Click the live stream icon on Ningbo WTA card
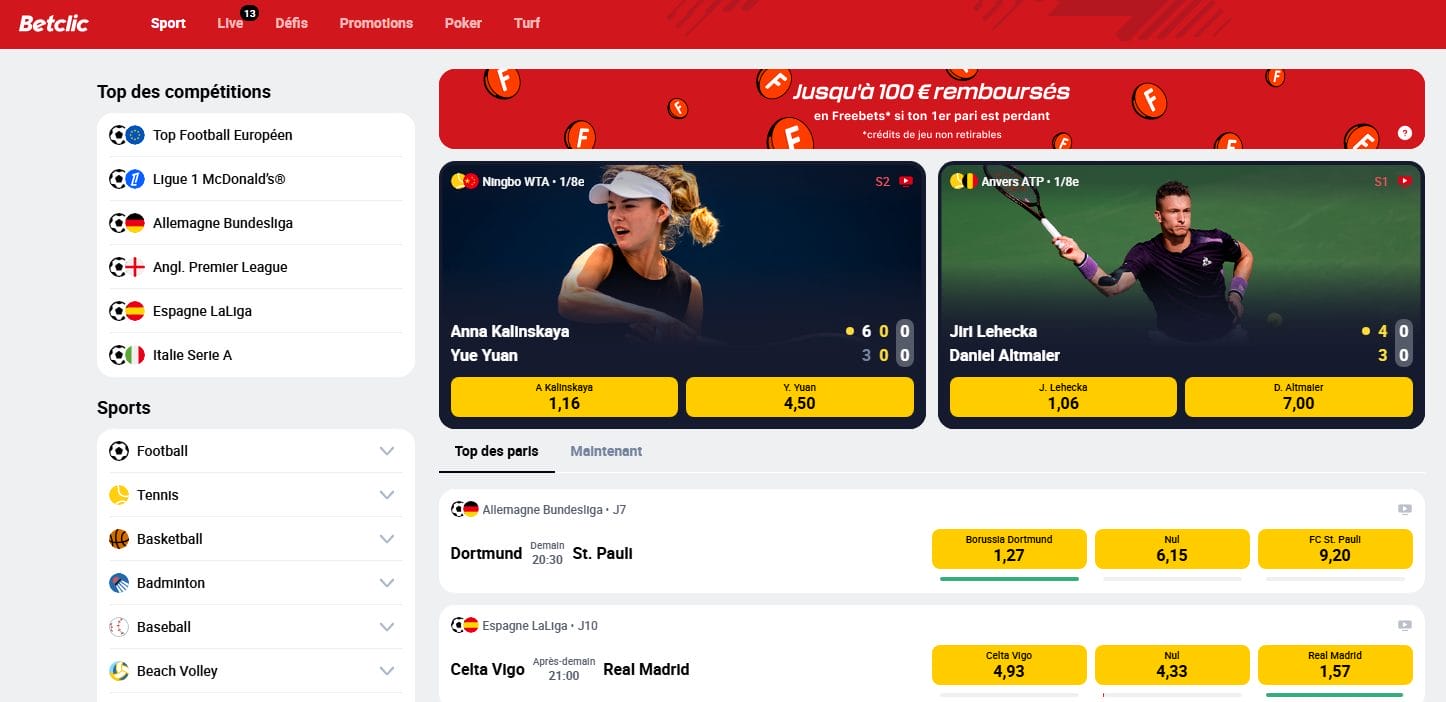 906,181
